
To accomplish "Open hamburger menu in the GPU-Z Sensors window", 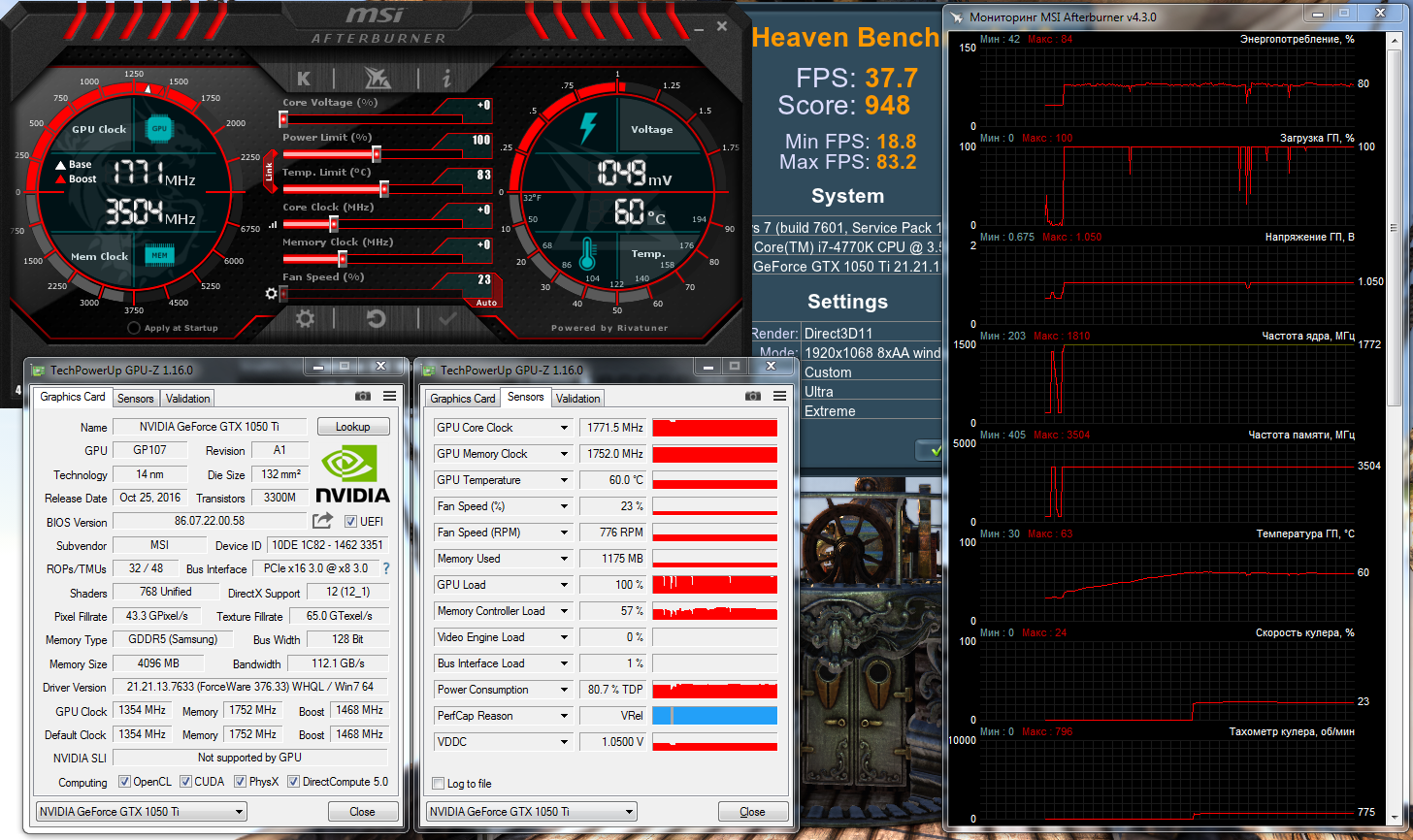I will (780, 396).
